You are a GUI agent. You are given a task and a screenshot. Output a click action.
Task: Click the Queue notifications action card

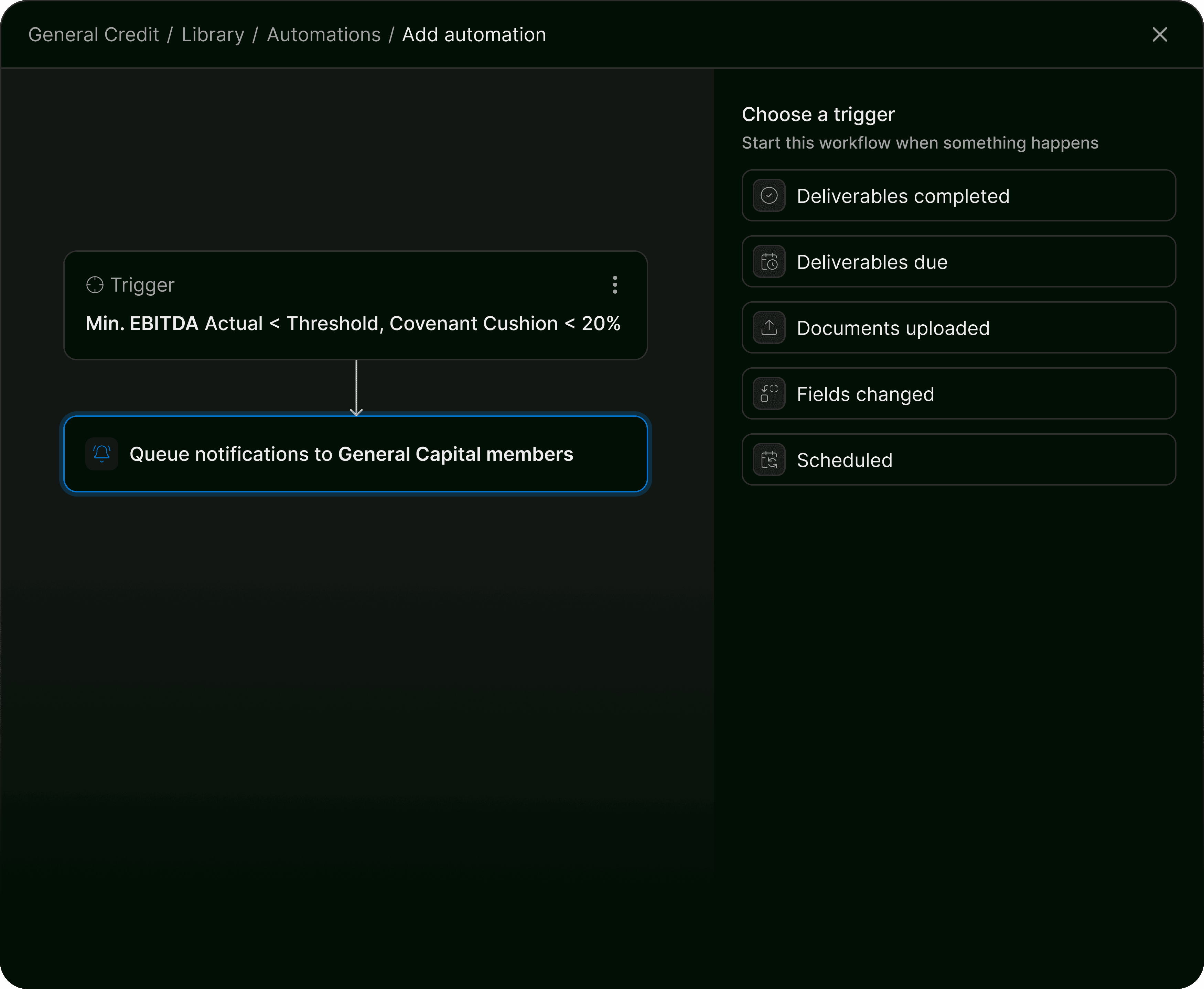(351, 454)
